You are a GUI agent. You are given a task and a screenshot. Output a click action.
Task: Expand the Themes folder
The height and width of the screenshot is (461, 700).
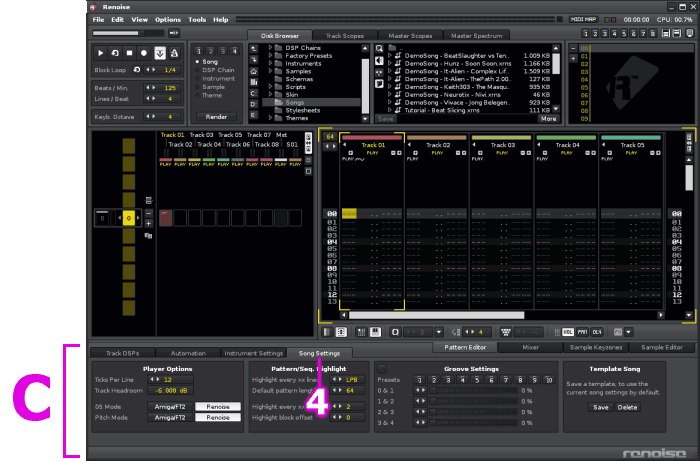(270, 118)
